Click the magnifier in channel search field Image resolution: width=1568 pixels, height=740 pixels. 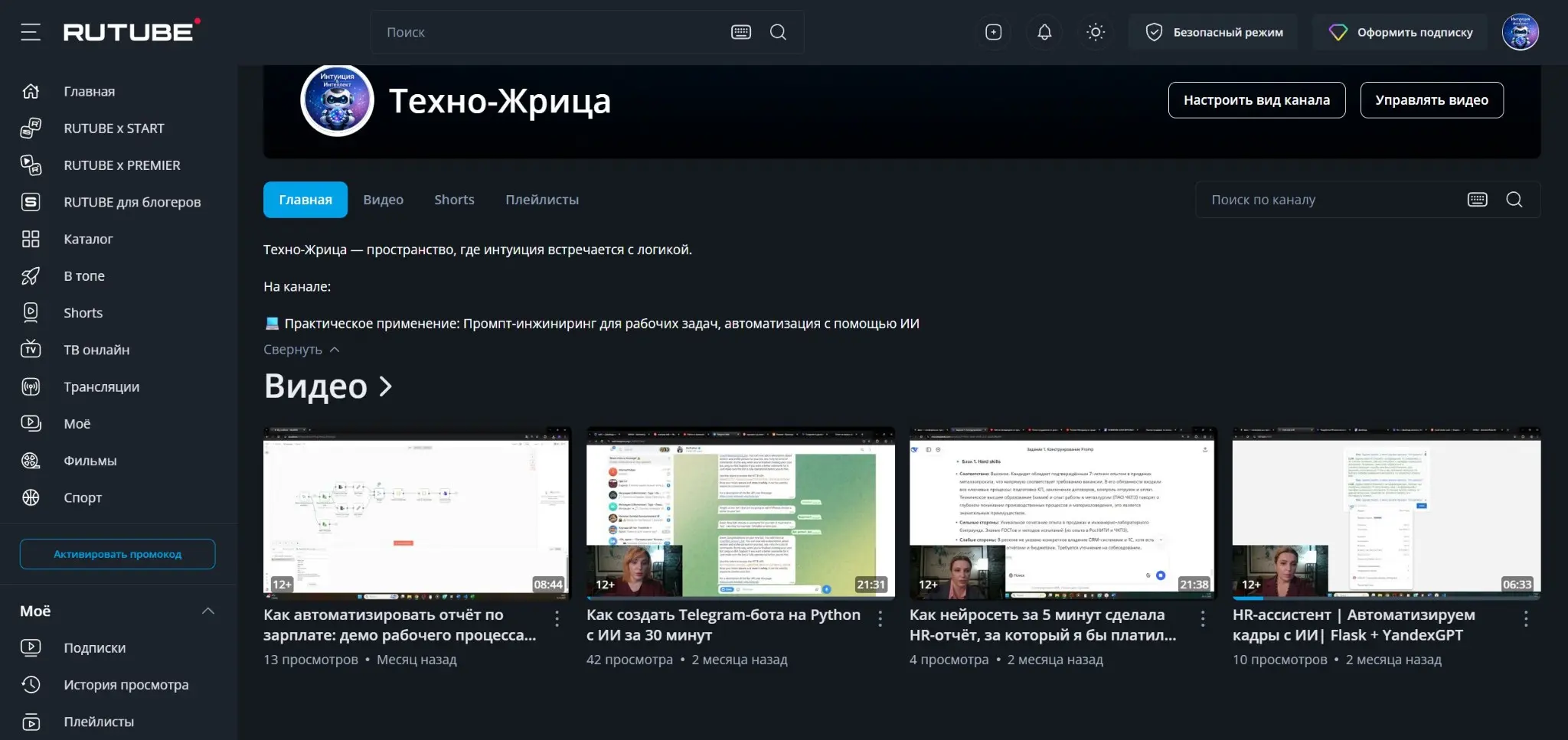tap(1514, 199)
